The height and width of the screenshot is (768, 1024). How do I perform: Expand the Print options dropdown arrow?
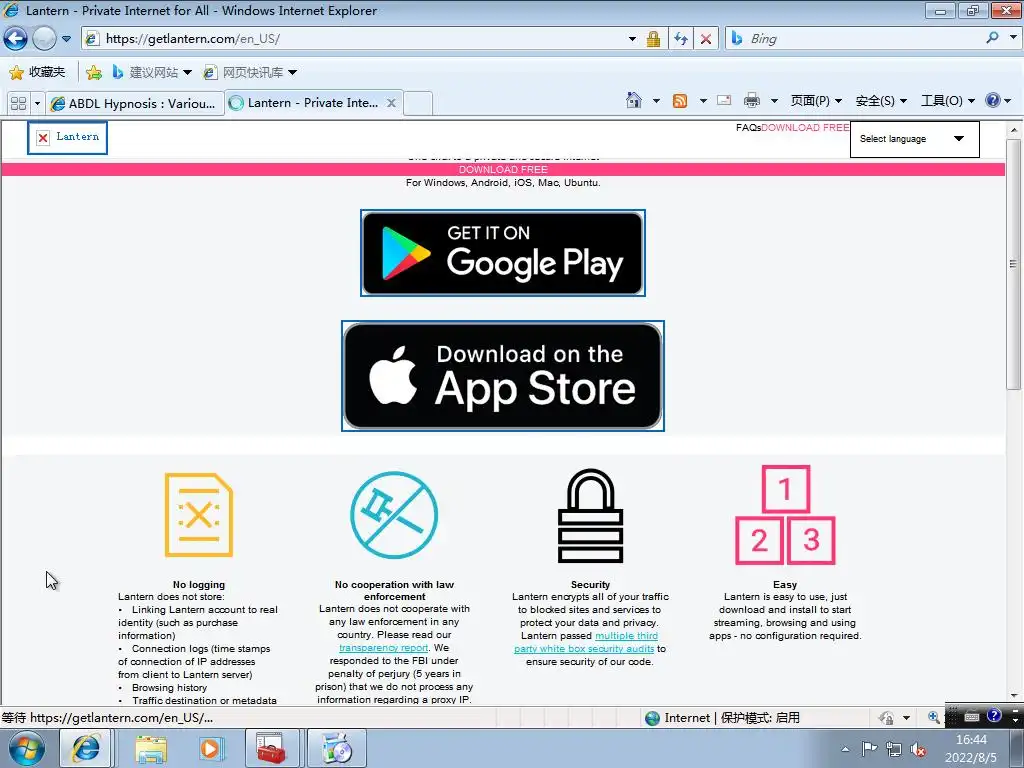click(x=775, y=101)
